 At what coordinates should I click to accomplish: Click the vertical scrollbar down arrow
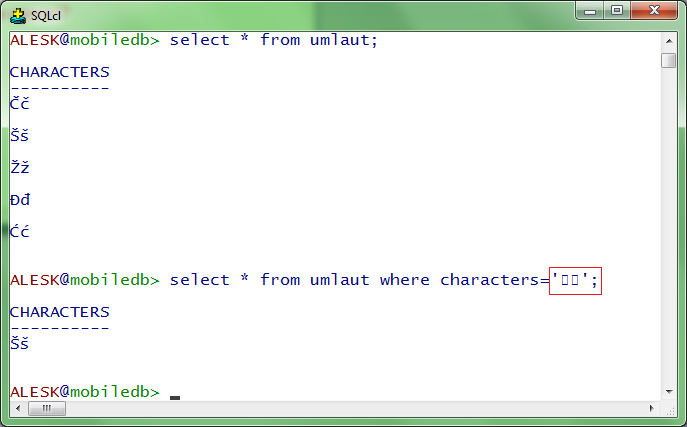tap(669, 391)
